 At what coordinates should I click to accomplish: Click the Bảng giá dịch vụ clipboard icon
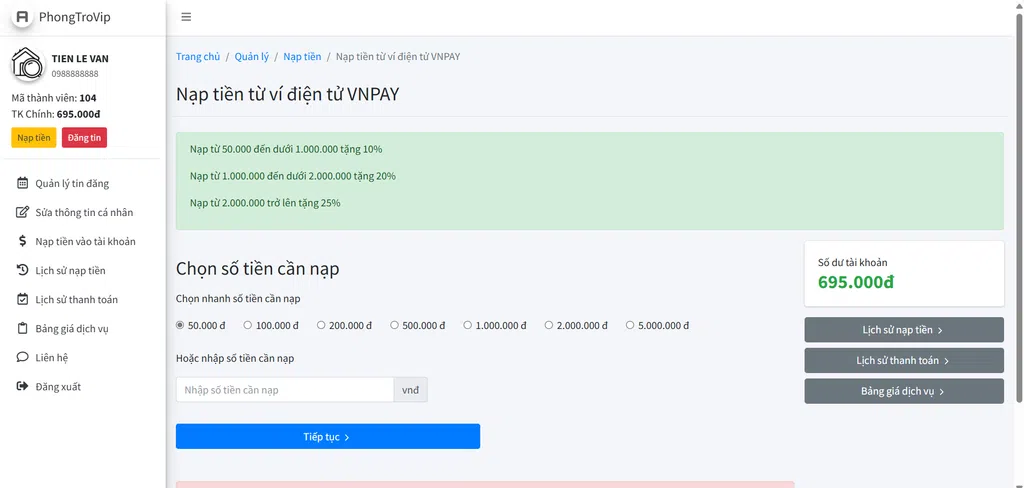(x=23, y=328)
